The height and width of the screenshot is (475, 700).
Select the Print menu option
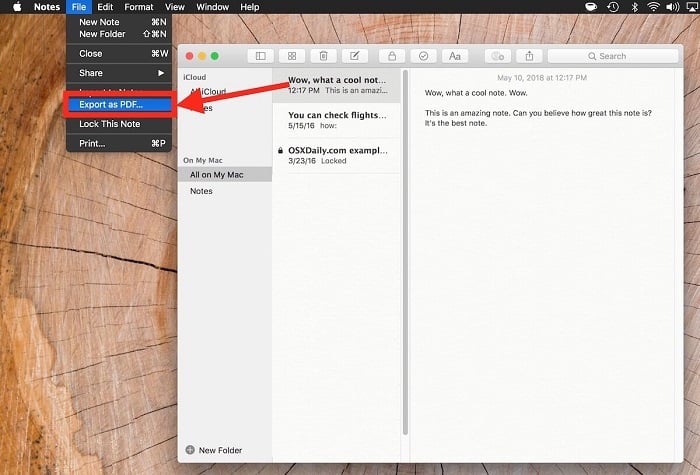tap(92, 143)
